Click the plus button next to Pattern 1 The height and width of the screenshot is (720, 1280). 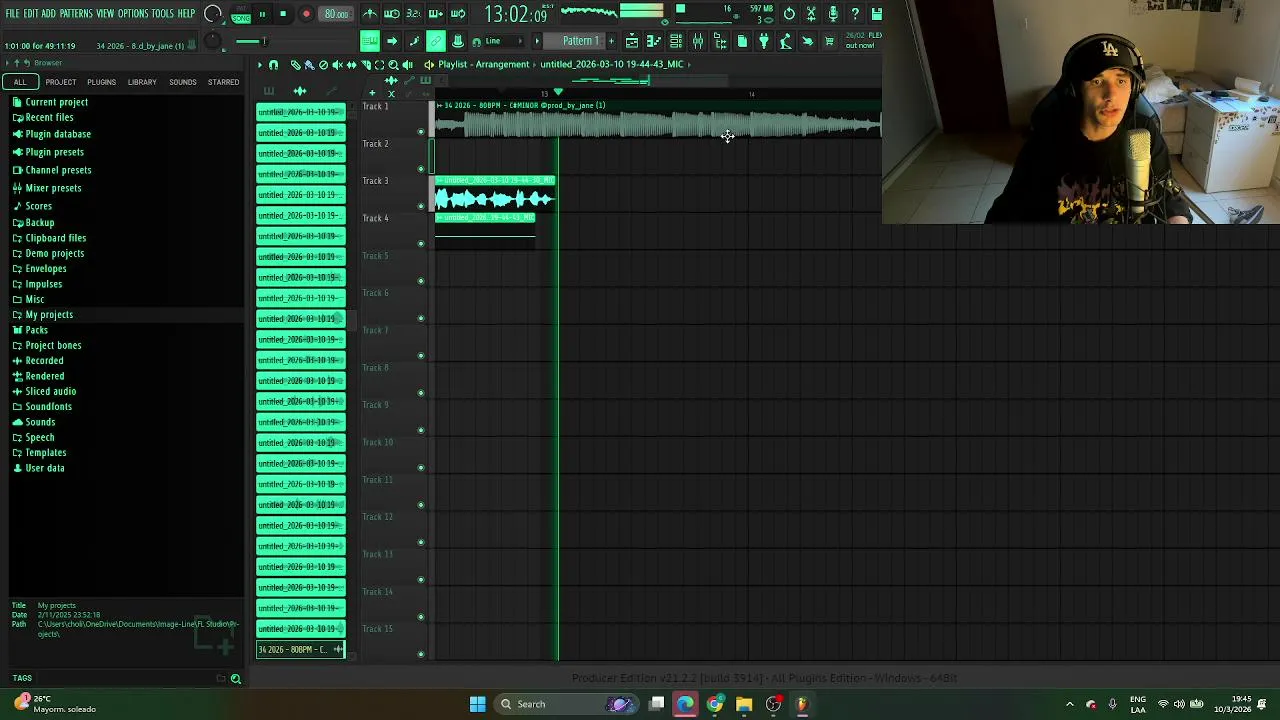pos(611,41)
